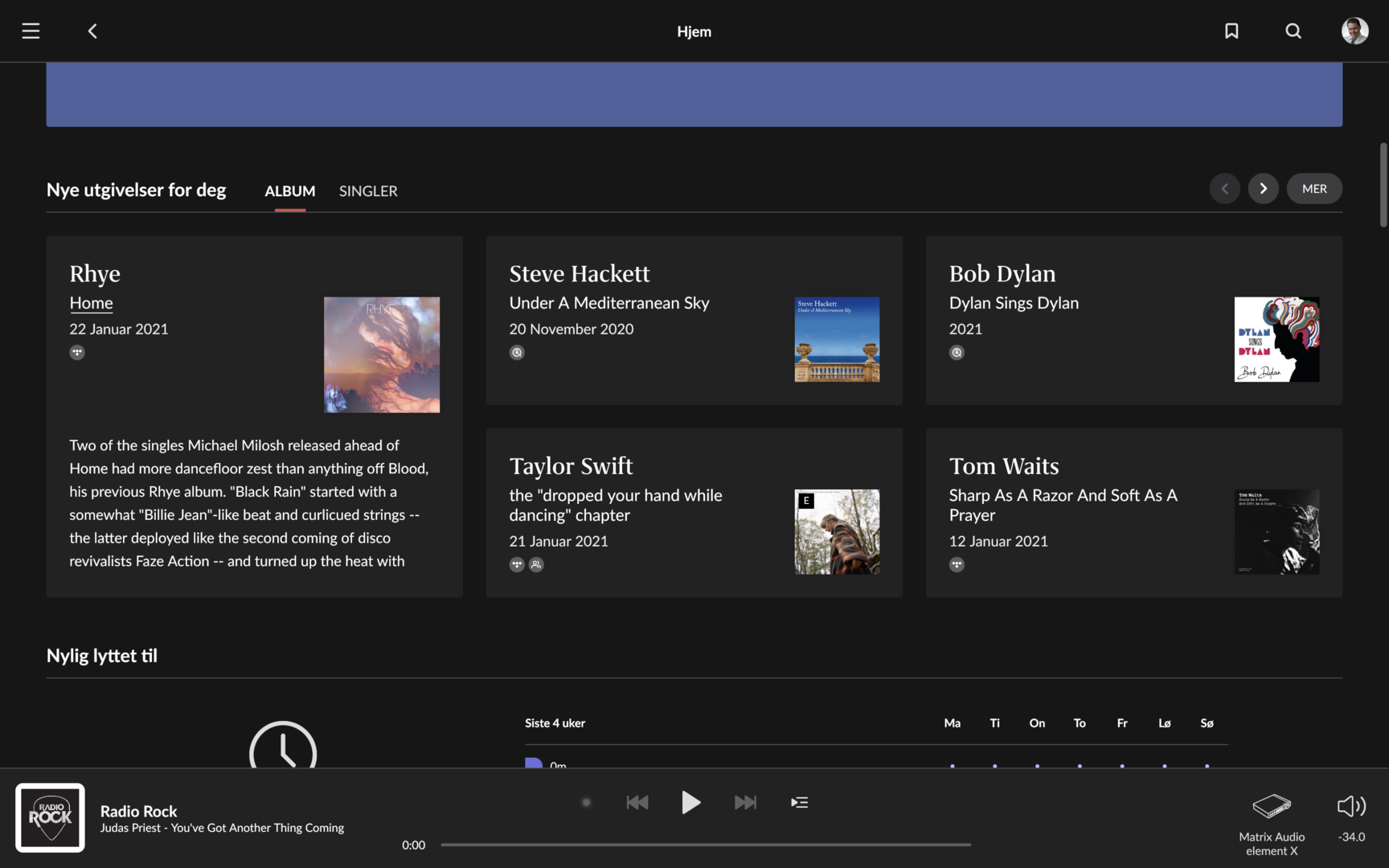Click the blue banner at top

[694, 95]
